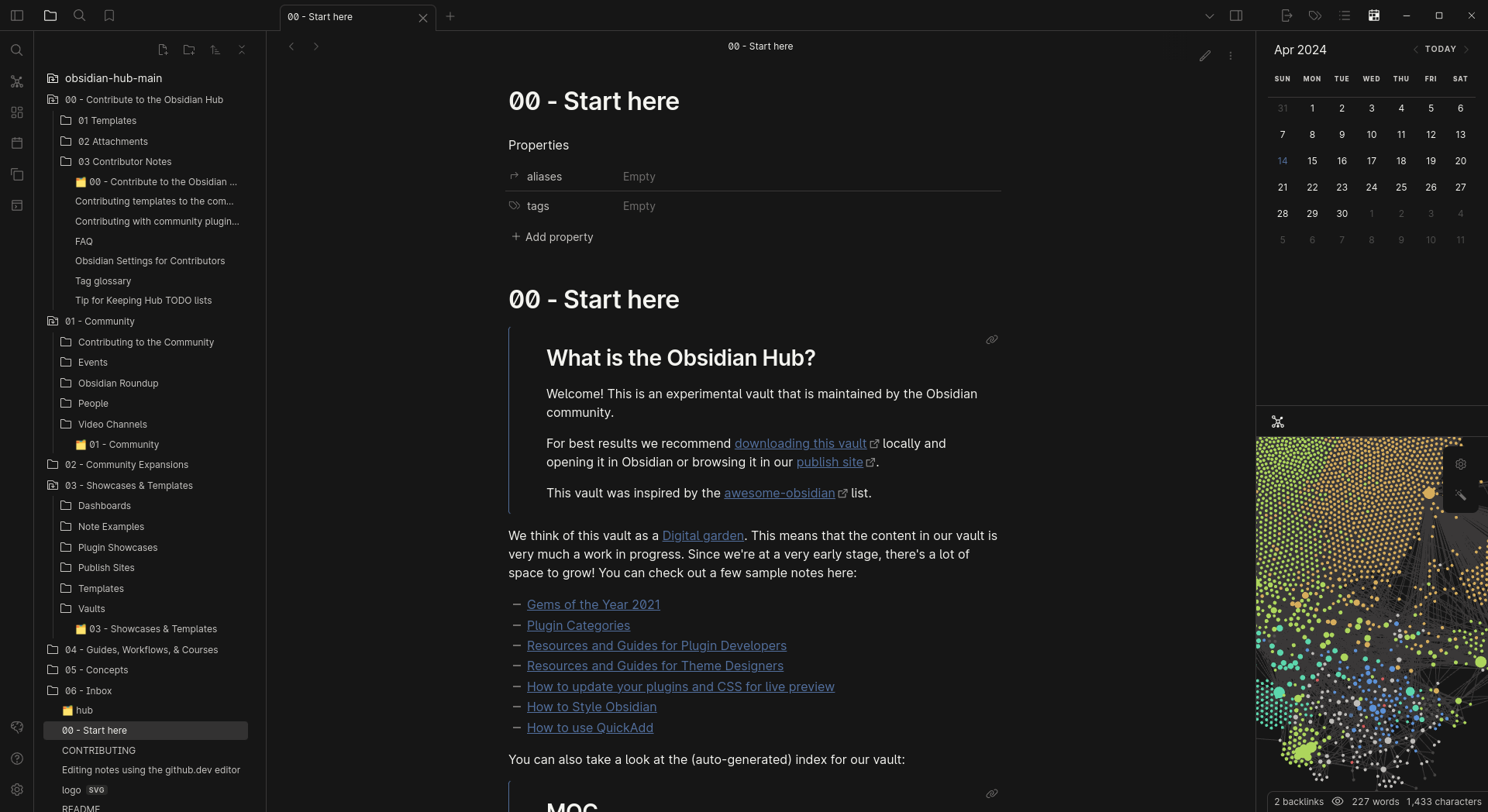Viewport: 1488px width, 812px height.
Task: Toggle the left sidebar
Action: (x=17, y=15)
